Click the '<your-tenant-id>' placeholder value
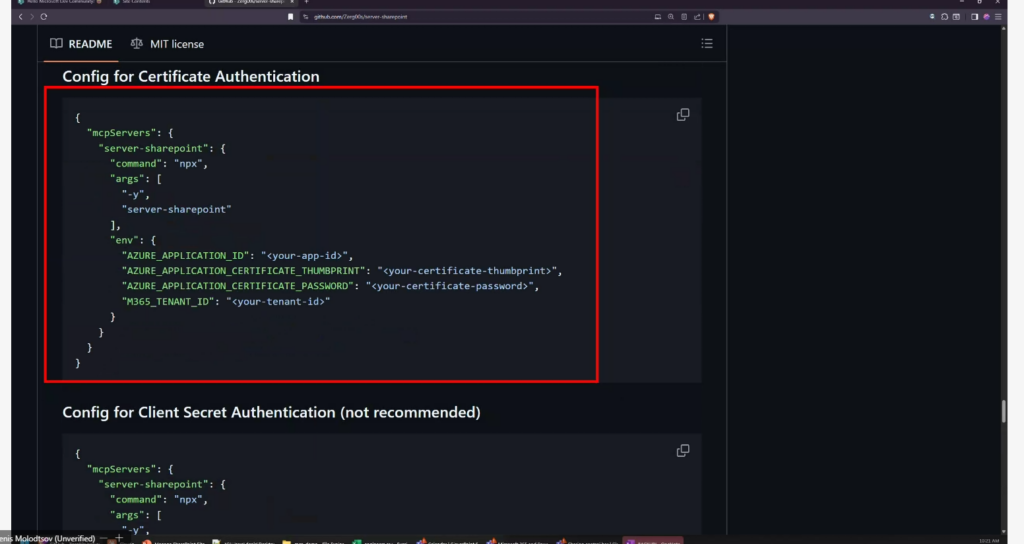 (x=278, y=301)
